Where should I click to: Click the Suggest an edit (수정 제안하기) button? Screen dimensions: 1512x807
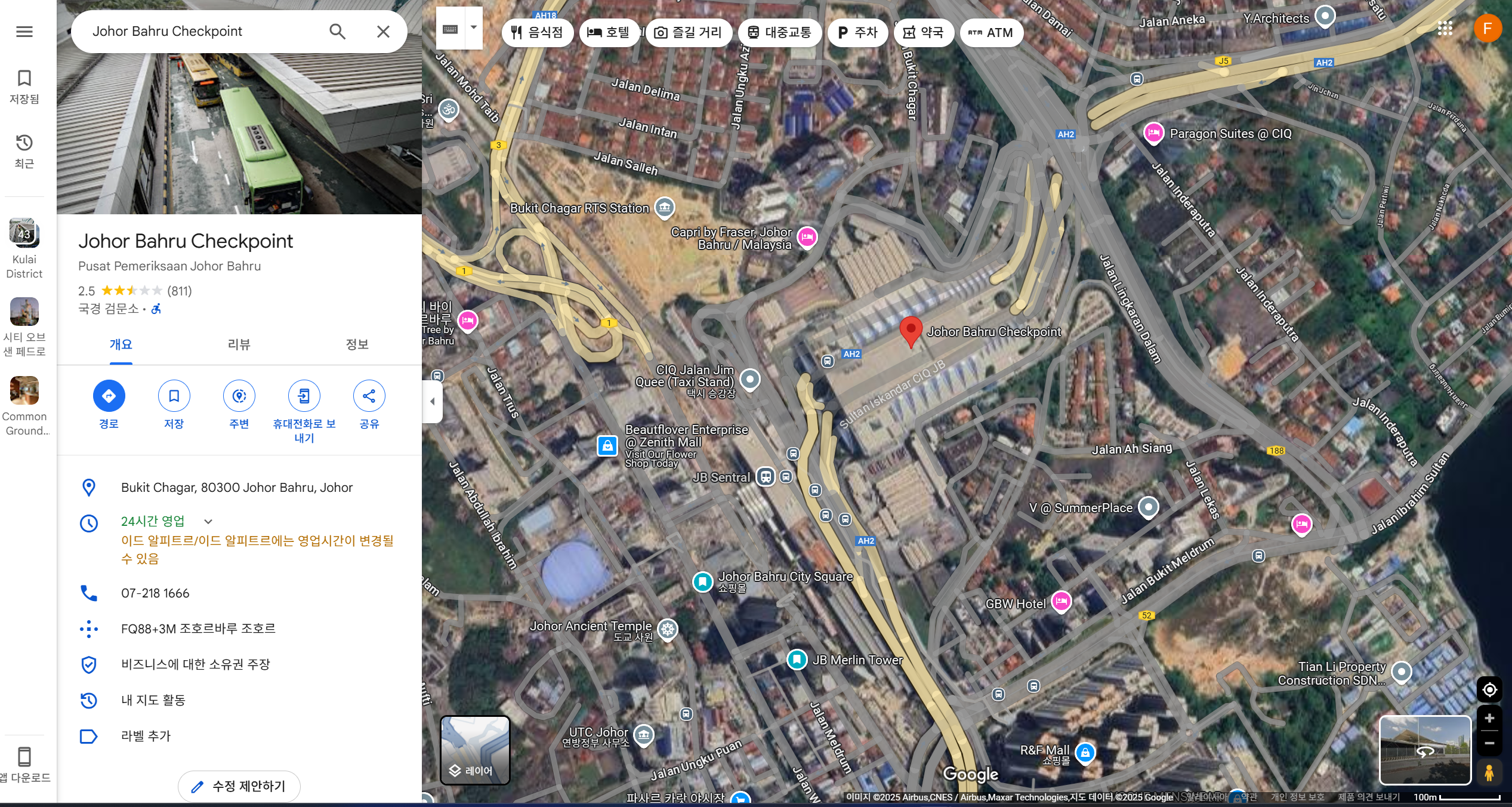click(239, 786)
